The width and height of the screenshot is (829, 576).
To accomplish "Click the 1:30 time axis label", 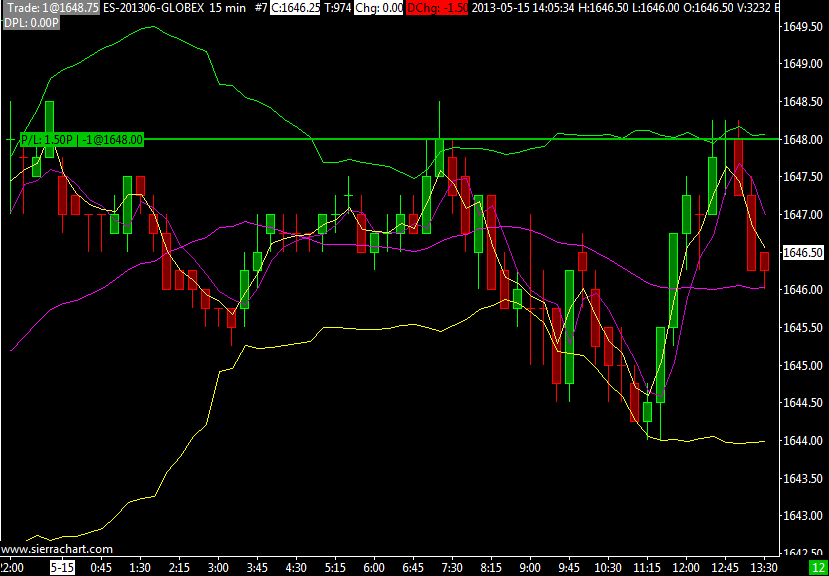I will coord(141,567).
